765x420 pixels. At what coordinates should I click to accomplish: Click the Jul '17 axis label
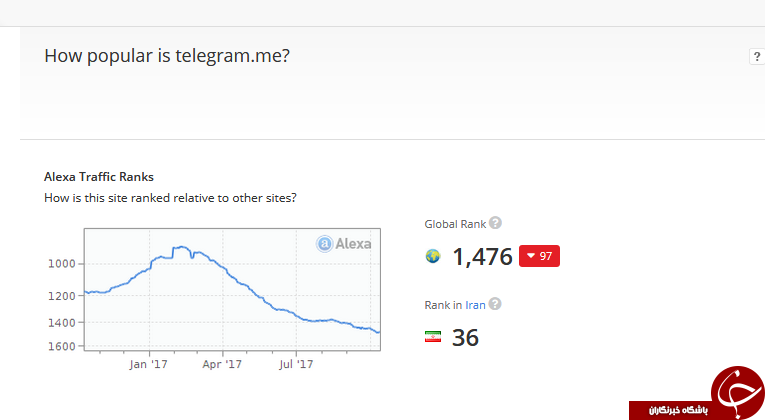[296, 364]
